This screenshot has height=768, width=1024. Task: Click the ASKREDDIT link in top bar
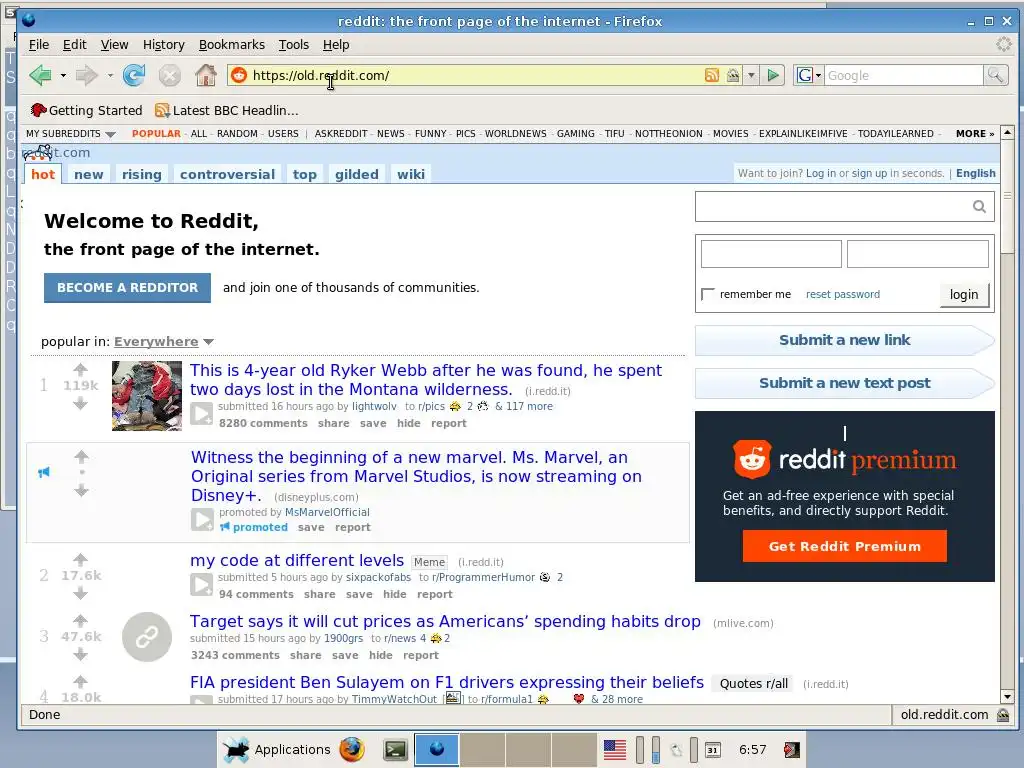[341, 133]
